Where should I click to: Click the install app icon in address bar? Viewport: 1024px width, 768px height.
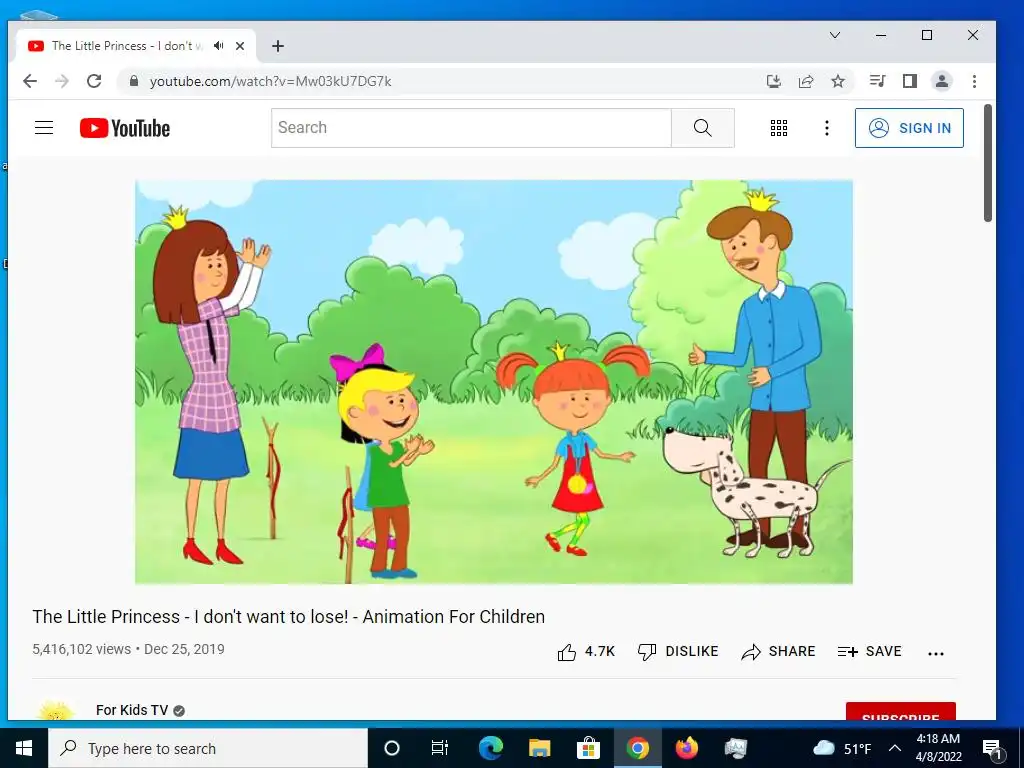click(x=774, y=81)
